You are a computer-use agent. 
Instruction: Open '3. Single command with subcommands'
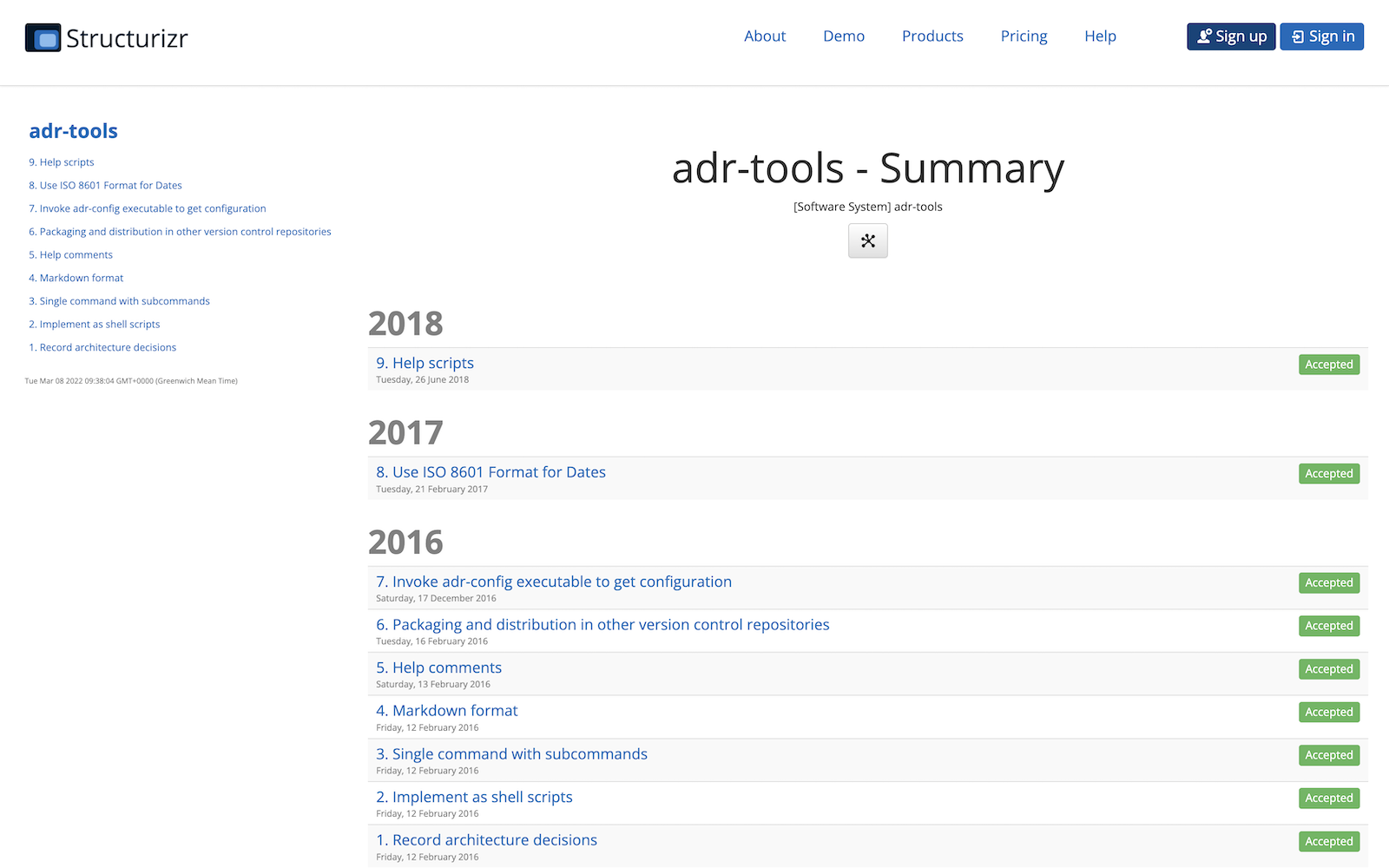tap(511, 753)
